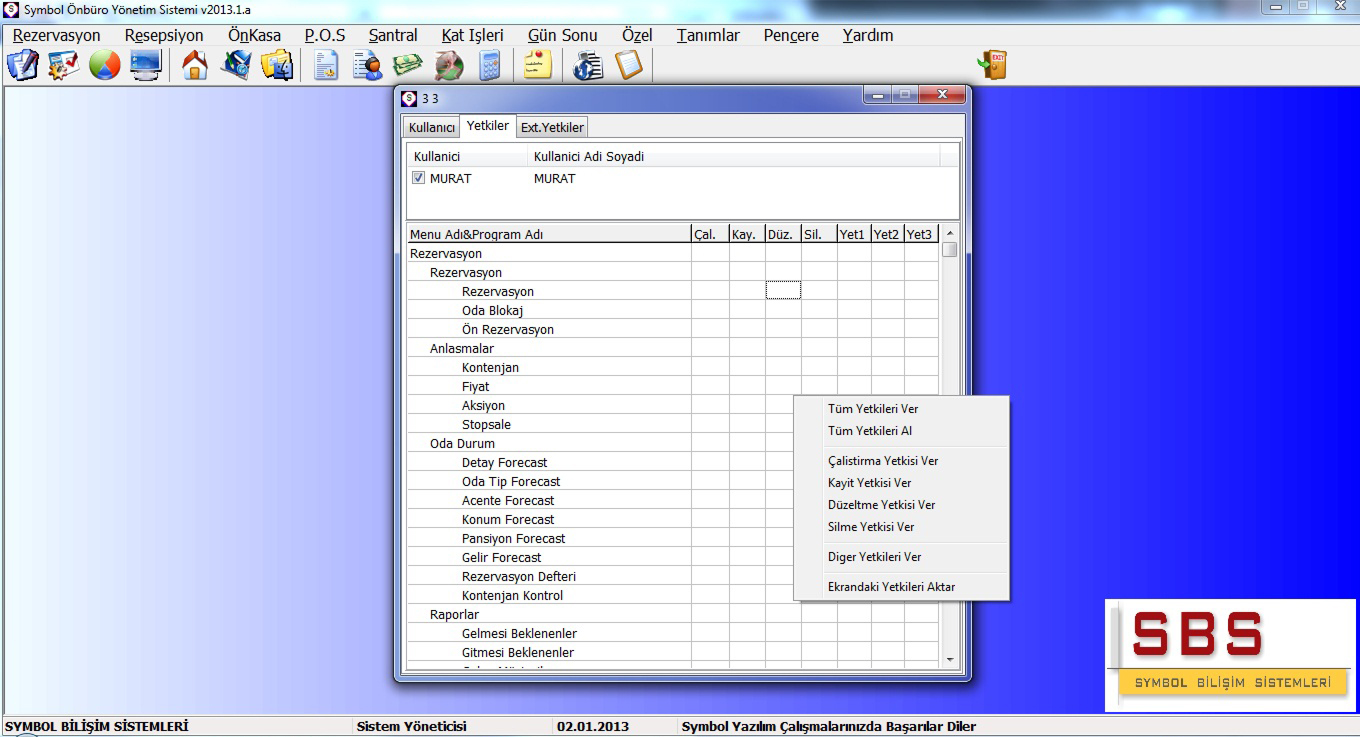Select the Acente Forecast row

(x=672, y=501)
